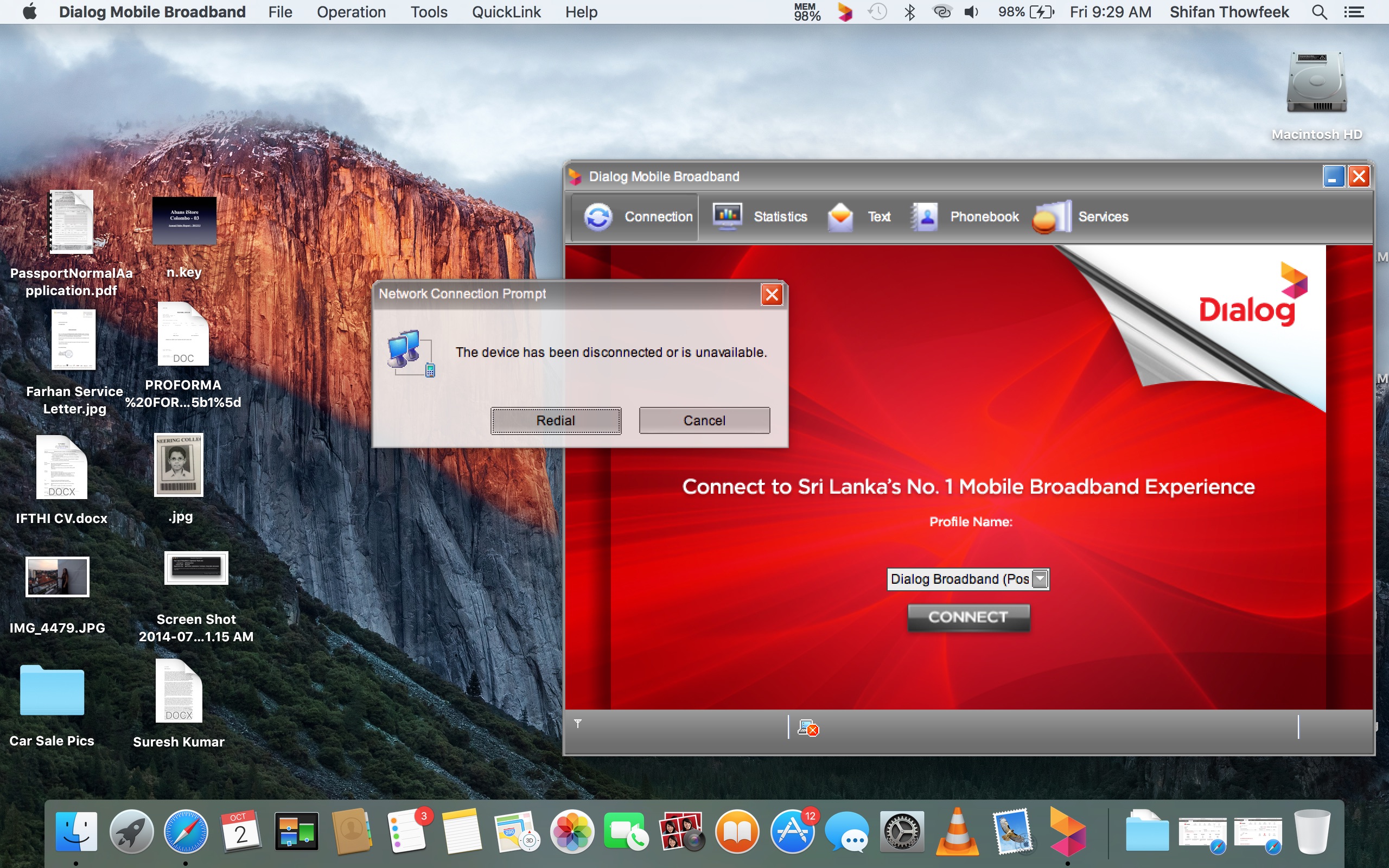This screenshot has height=868, width=1389.
Task: Click the Bluetooth icon in menu bar
Action: (x=909, y=12)
